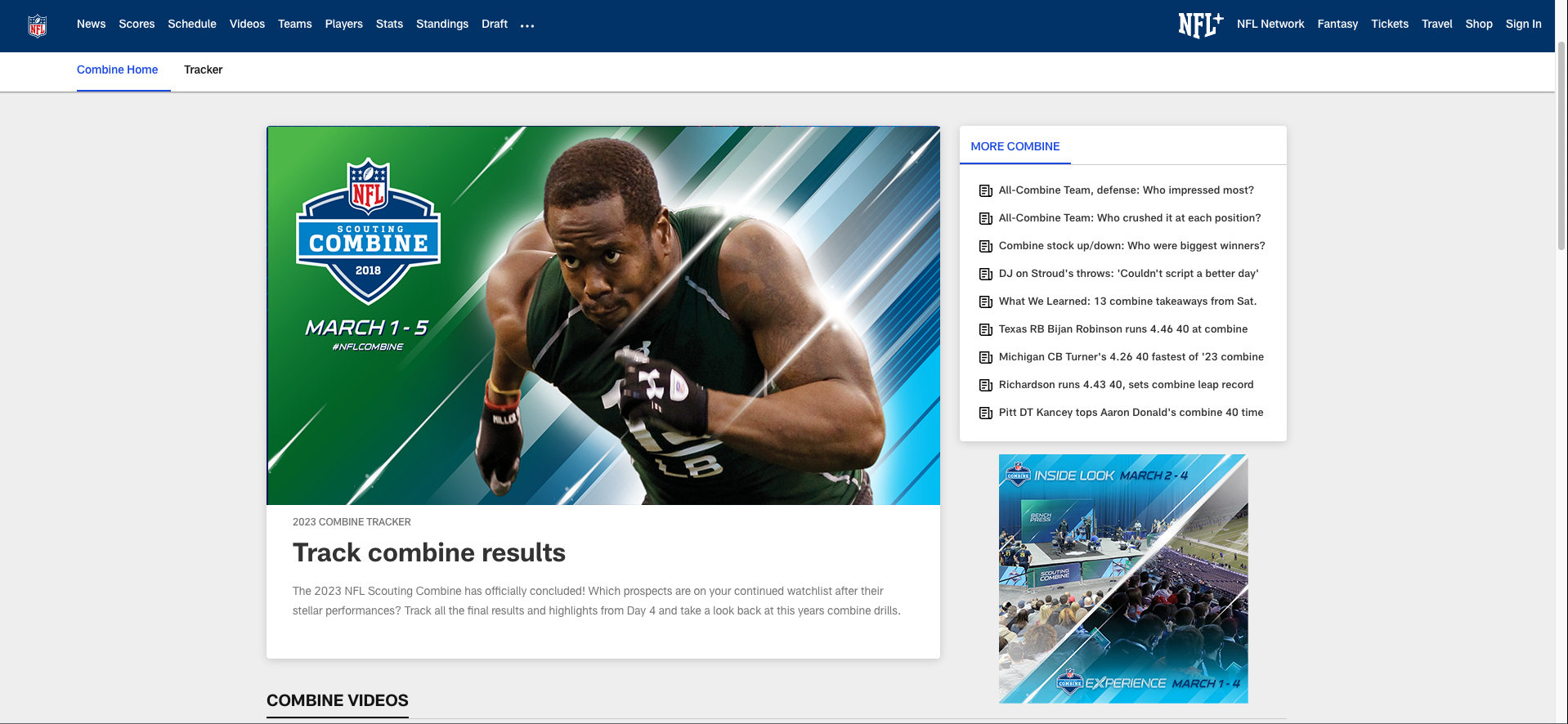Open the NFL Network link

click(1270, 25)
